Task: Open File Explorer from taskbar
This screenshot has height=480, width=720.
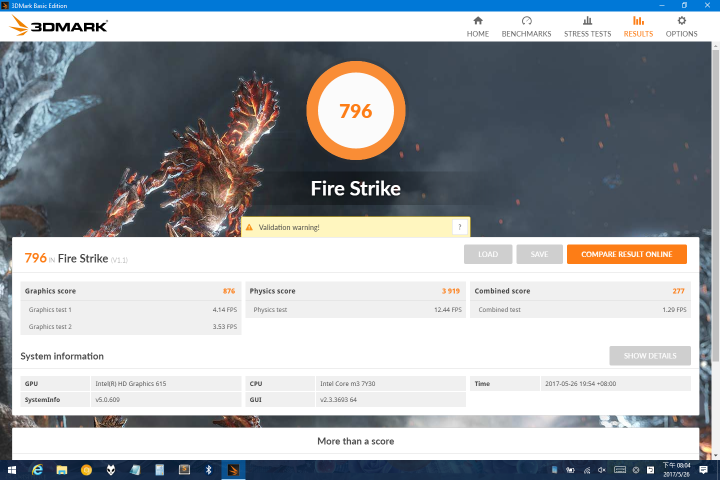Action: point(62,470)
